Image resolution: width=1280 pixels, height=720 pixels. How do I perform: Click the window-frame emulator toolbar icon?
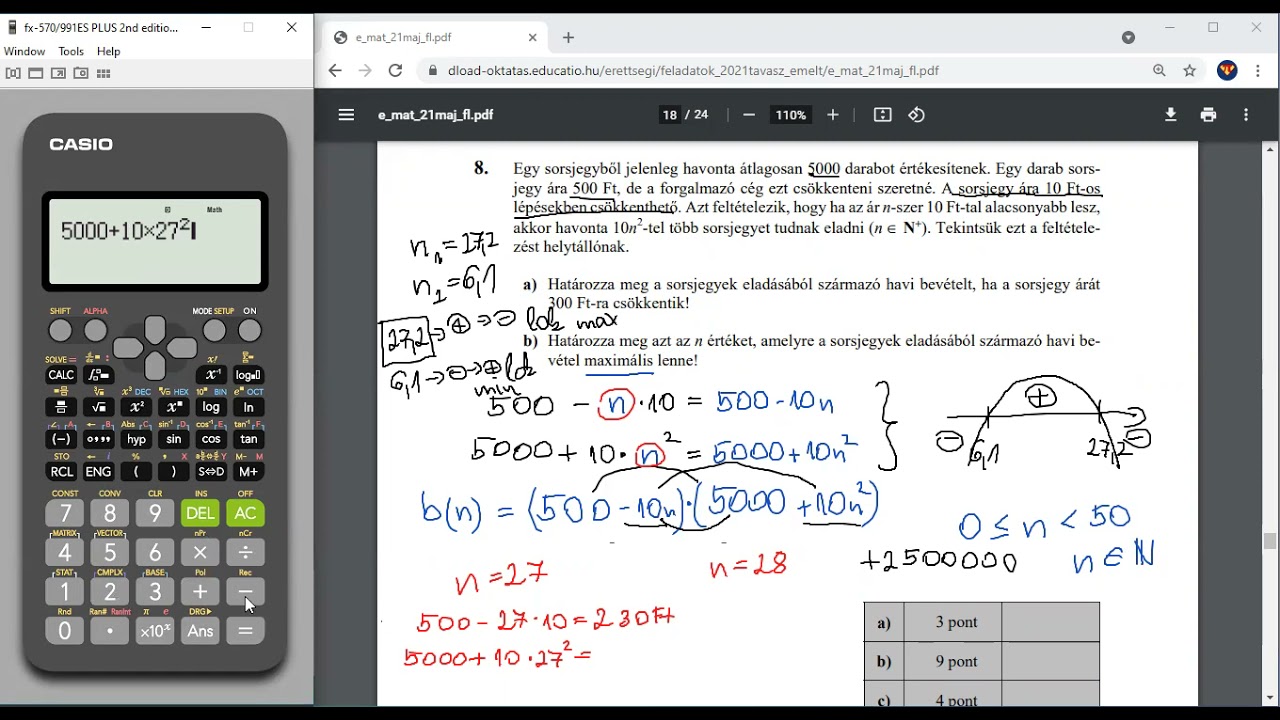(x=35, y=73)
